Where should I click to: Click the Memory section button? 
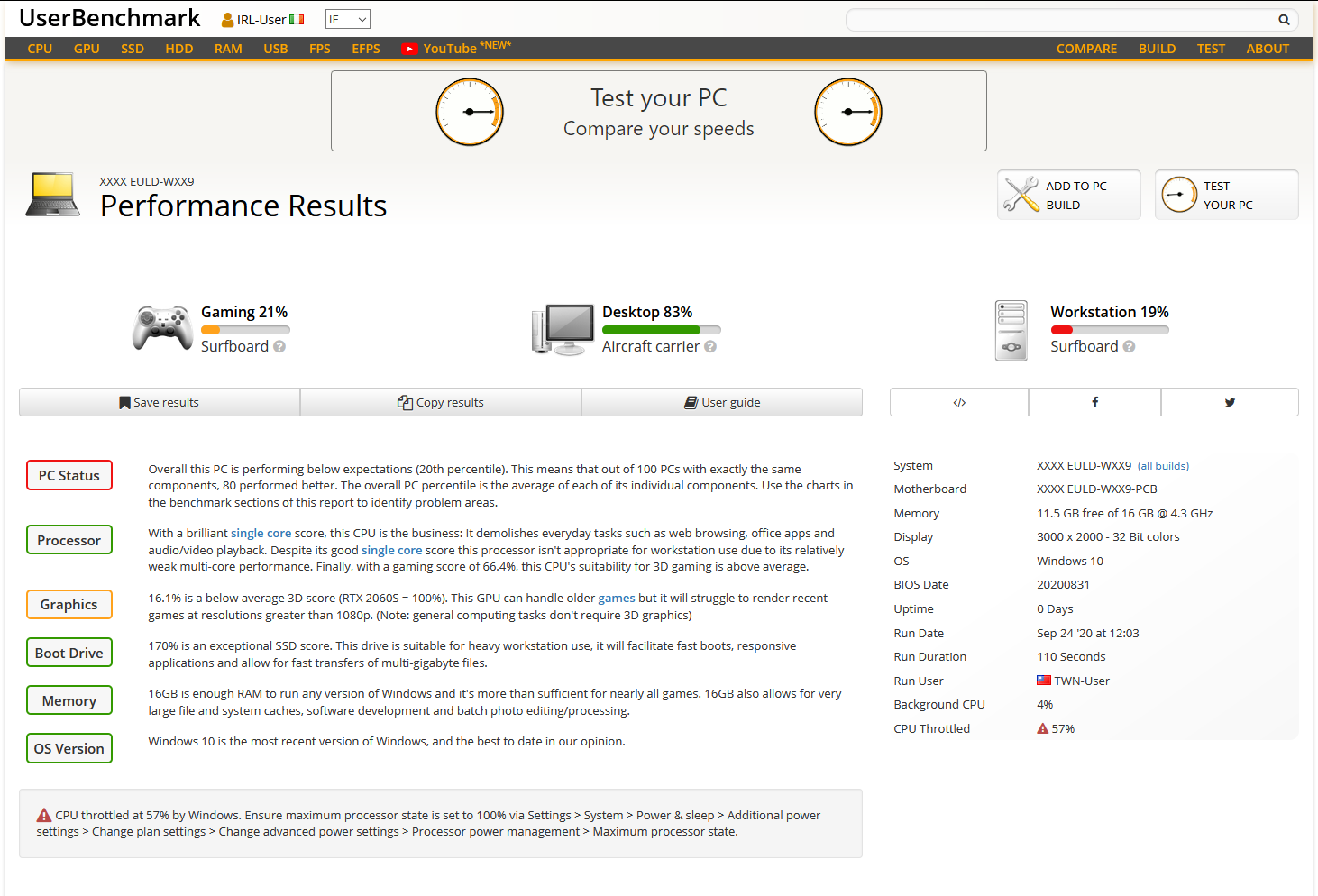pyautogui.click(x=69, y=700)
